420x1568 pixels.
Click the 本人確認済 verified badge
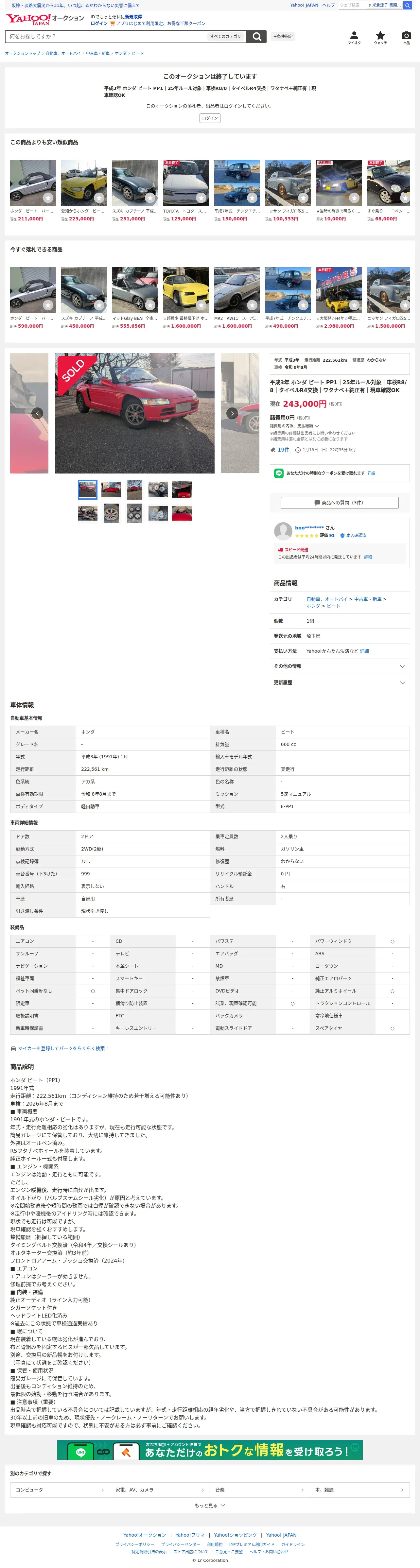[353, 536]
